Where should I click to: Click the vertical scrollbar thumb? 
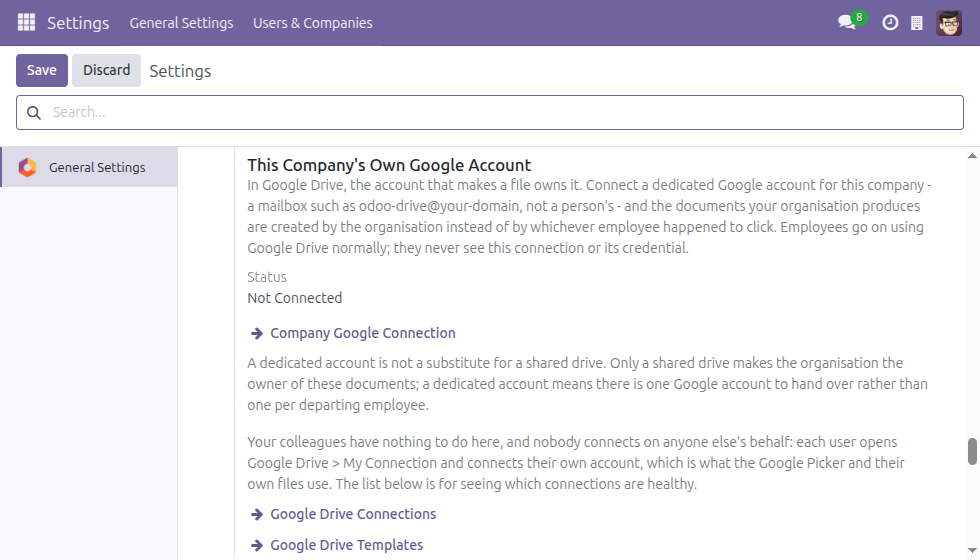click(x=972, y=451)
